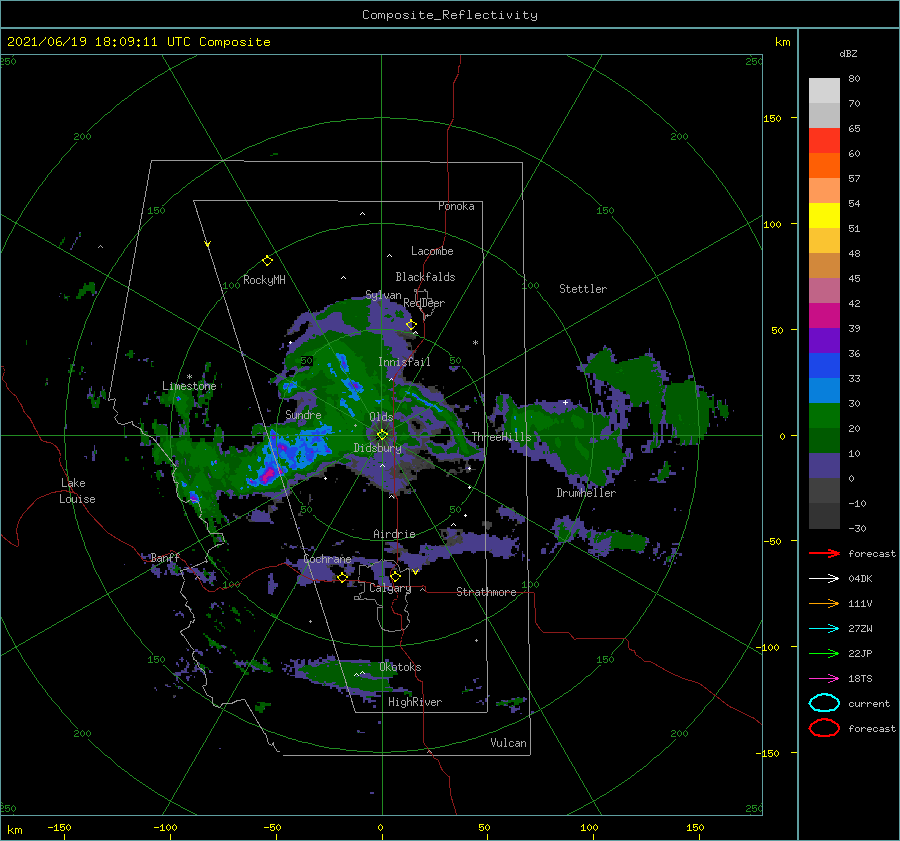Click the green 22JP arrow legend icon
Screen dimensions: 900x841
click(x=824, y=653)
